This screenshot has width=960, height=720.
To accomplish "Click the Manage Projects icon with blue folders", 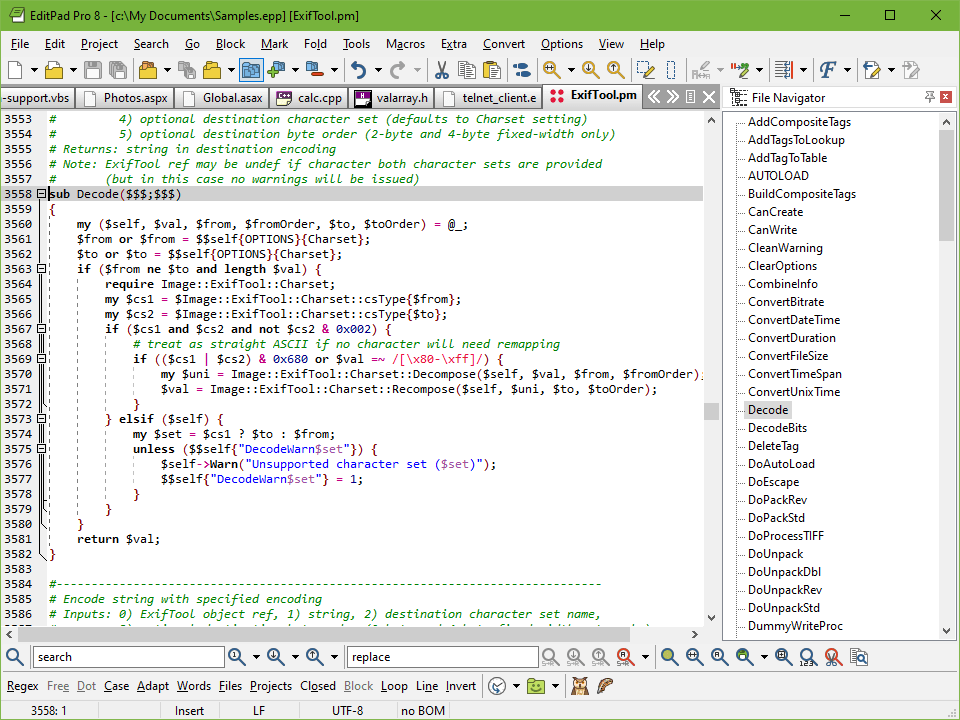I will [x=251, y=70].
